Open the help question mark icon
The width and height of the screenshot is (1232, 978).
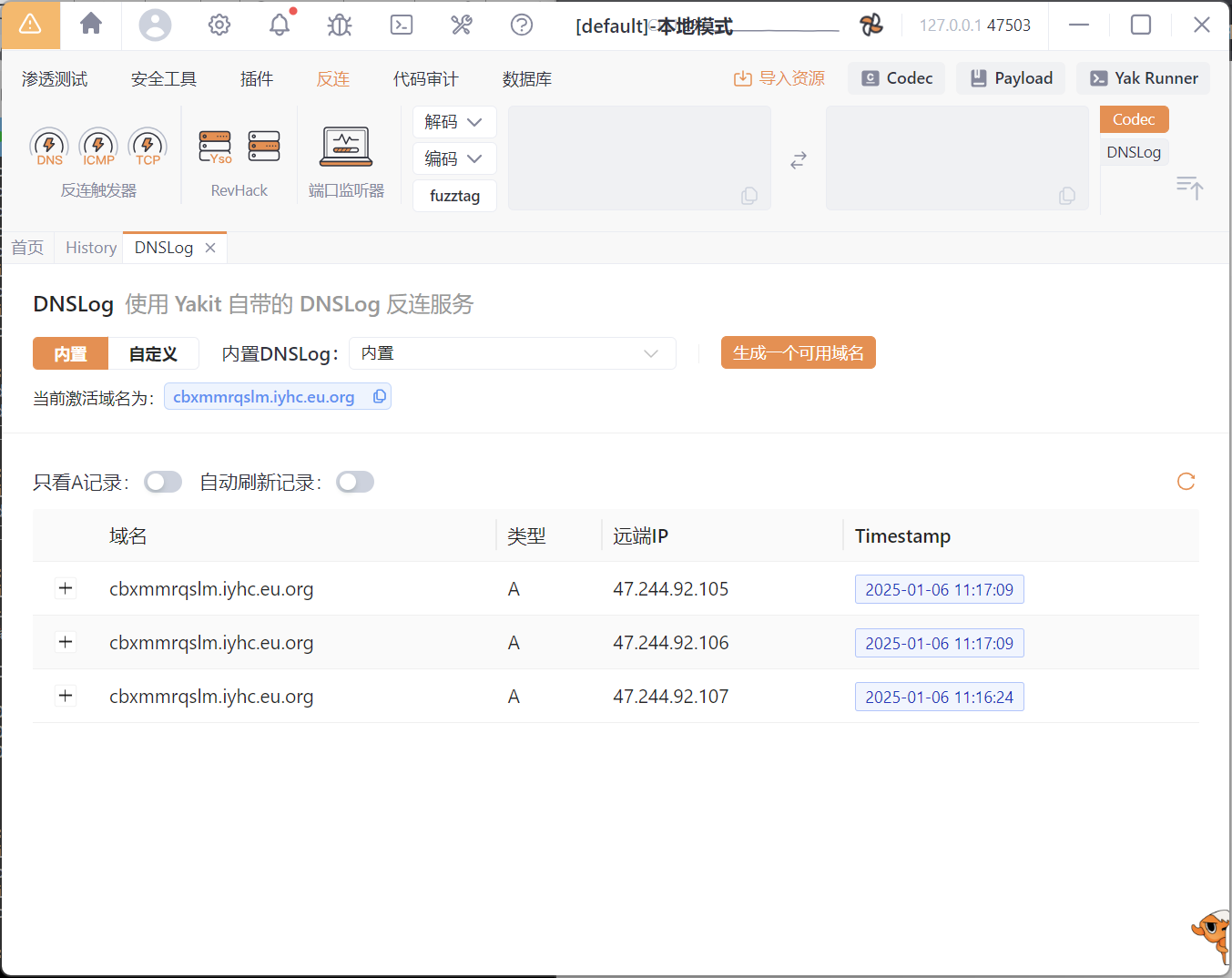click(522, 25)
